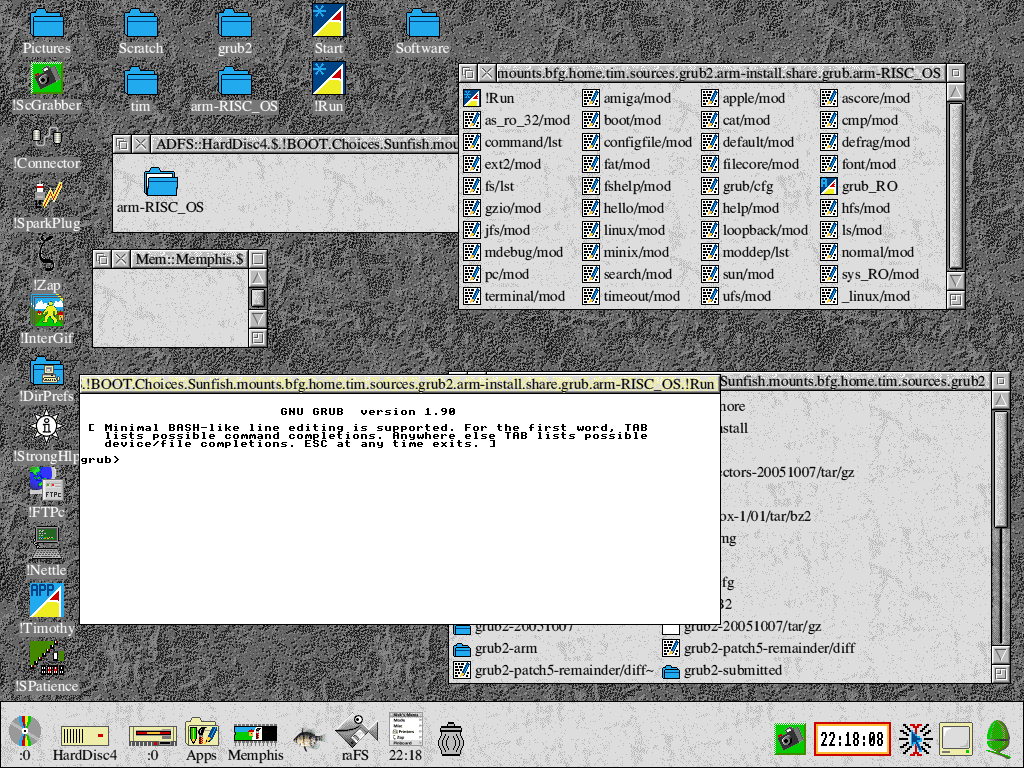Launch the !Timothy application icon
1024x768 pixels.
(46, 609)
